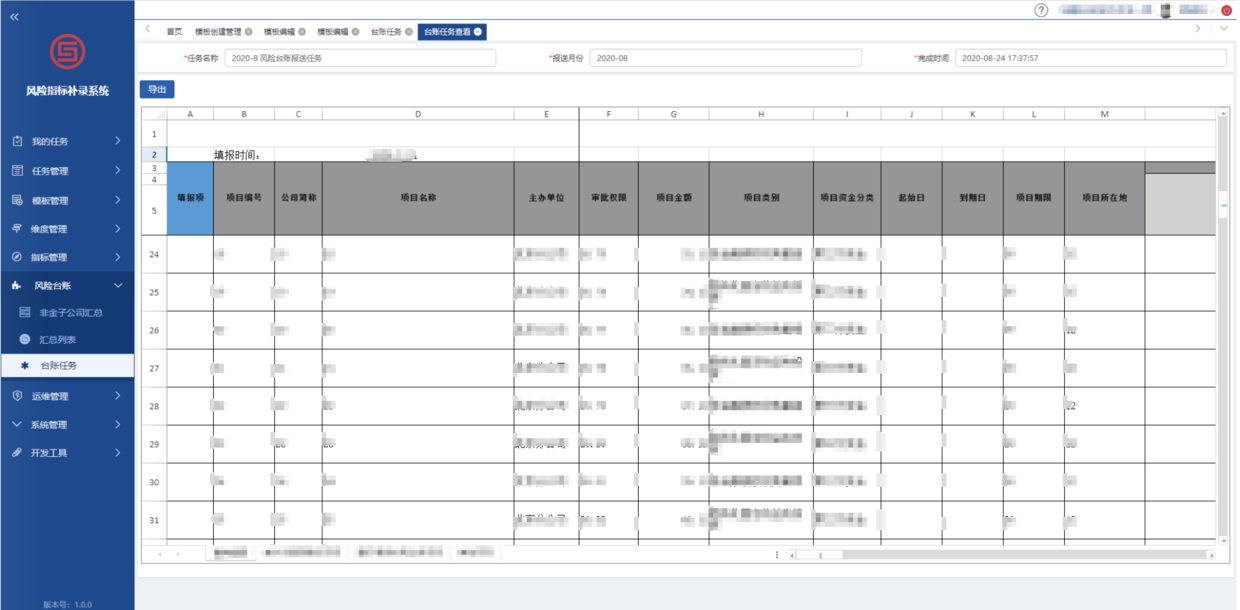Click the user avatar icon in header

[1164, 10]
